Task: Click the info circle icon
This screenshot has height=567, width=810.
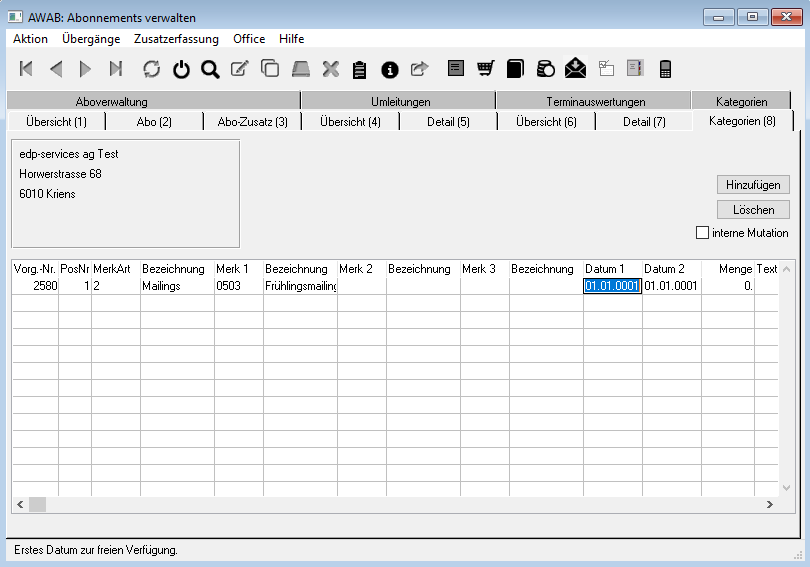Action: [x=390, y=69]
